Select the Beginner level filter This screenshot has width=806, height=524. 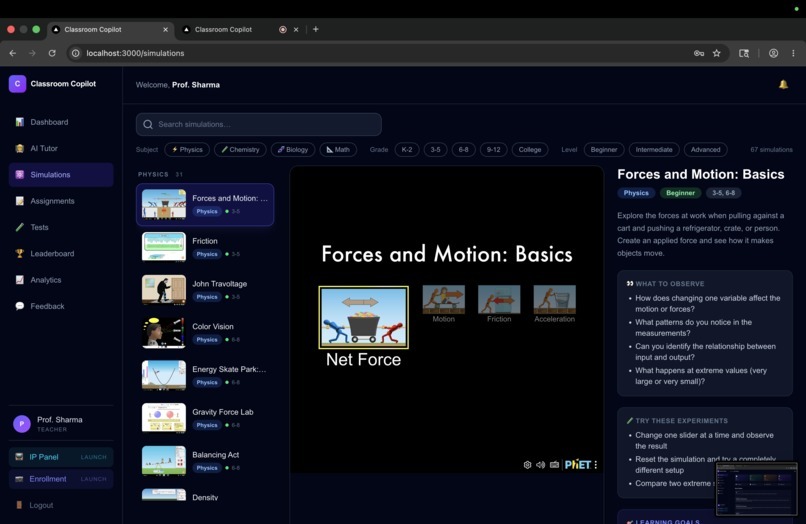pos(604,150)
